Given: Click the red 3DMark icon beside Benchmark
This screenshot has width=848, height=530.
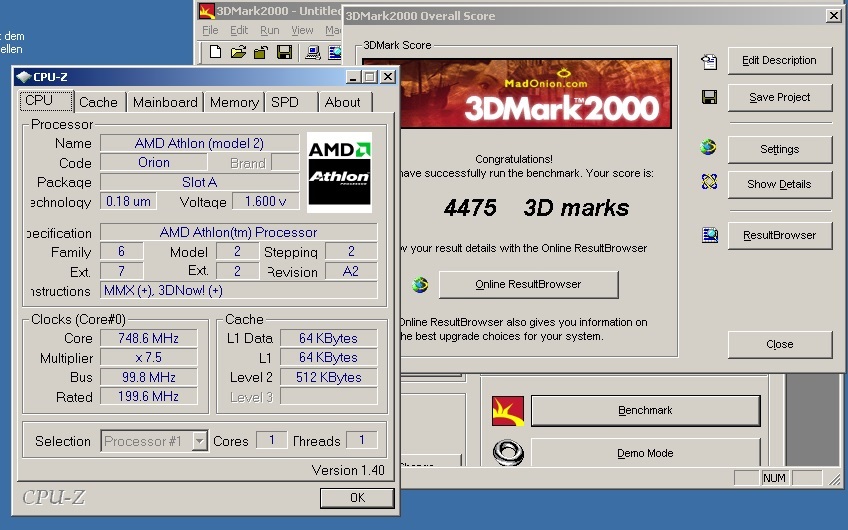Looking at the screenshot, I should (508, 411).
